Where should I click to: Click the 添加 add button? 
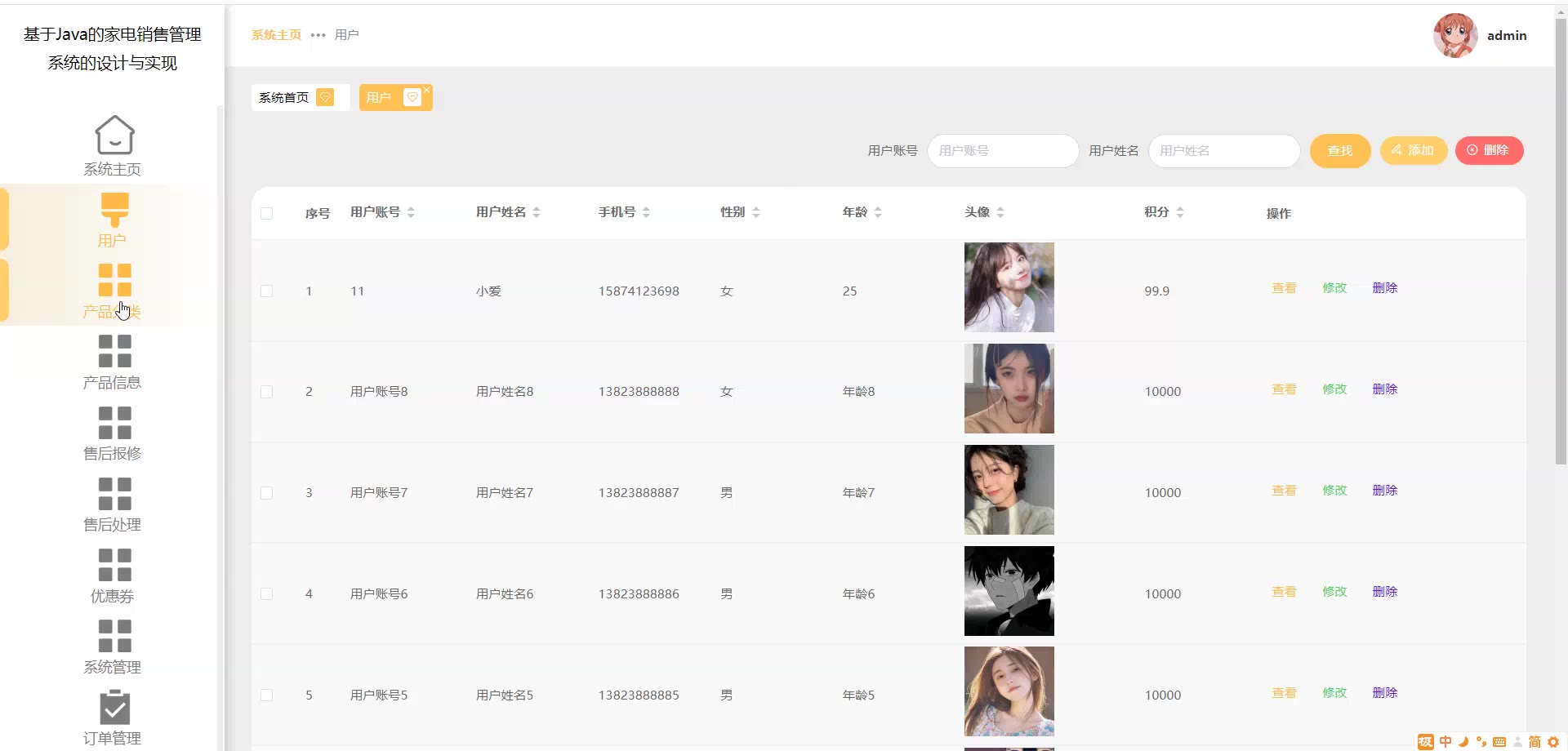tap(1414, 150)
